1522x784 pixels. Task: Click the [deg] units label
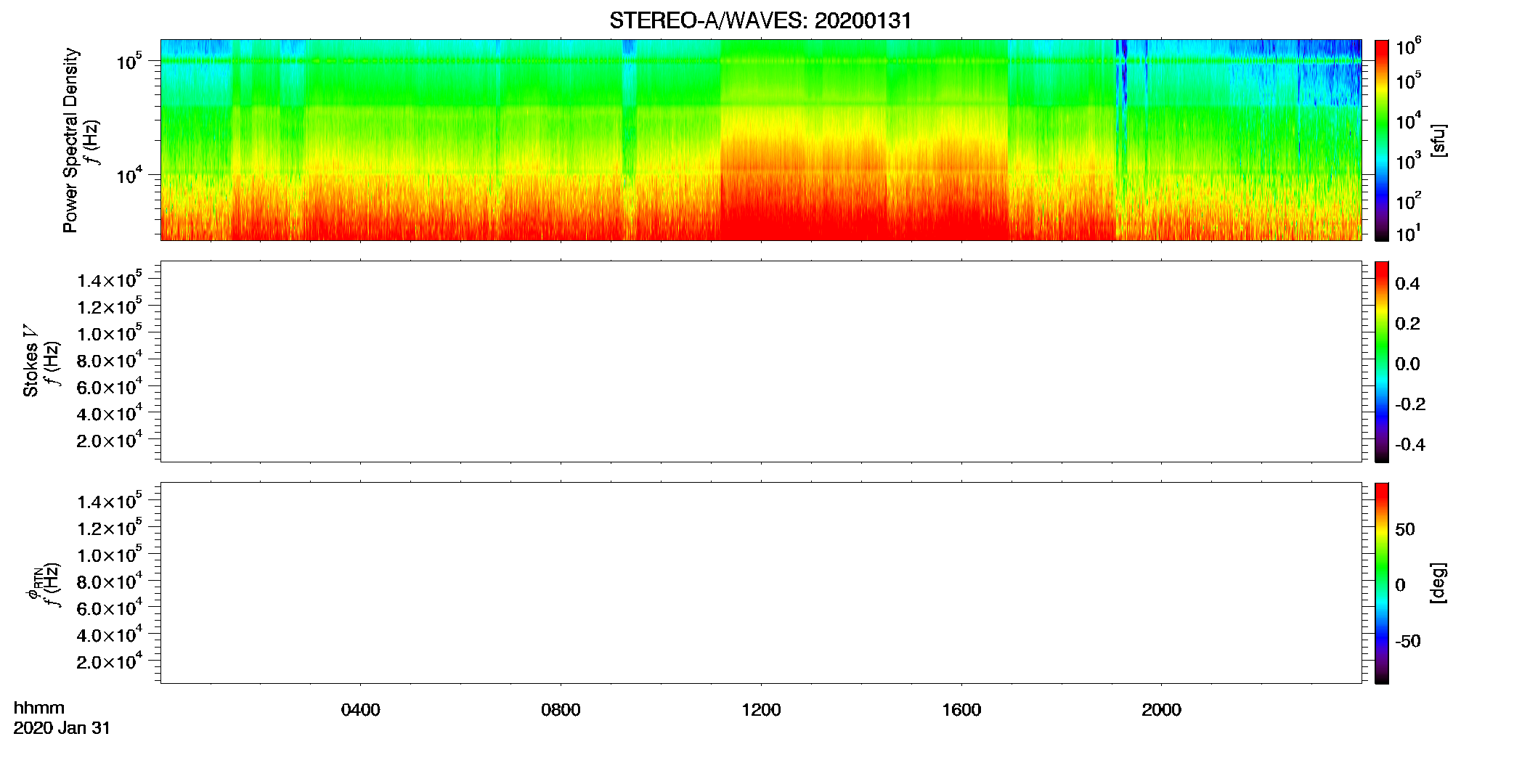[1438, 583]
